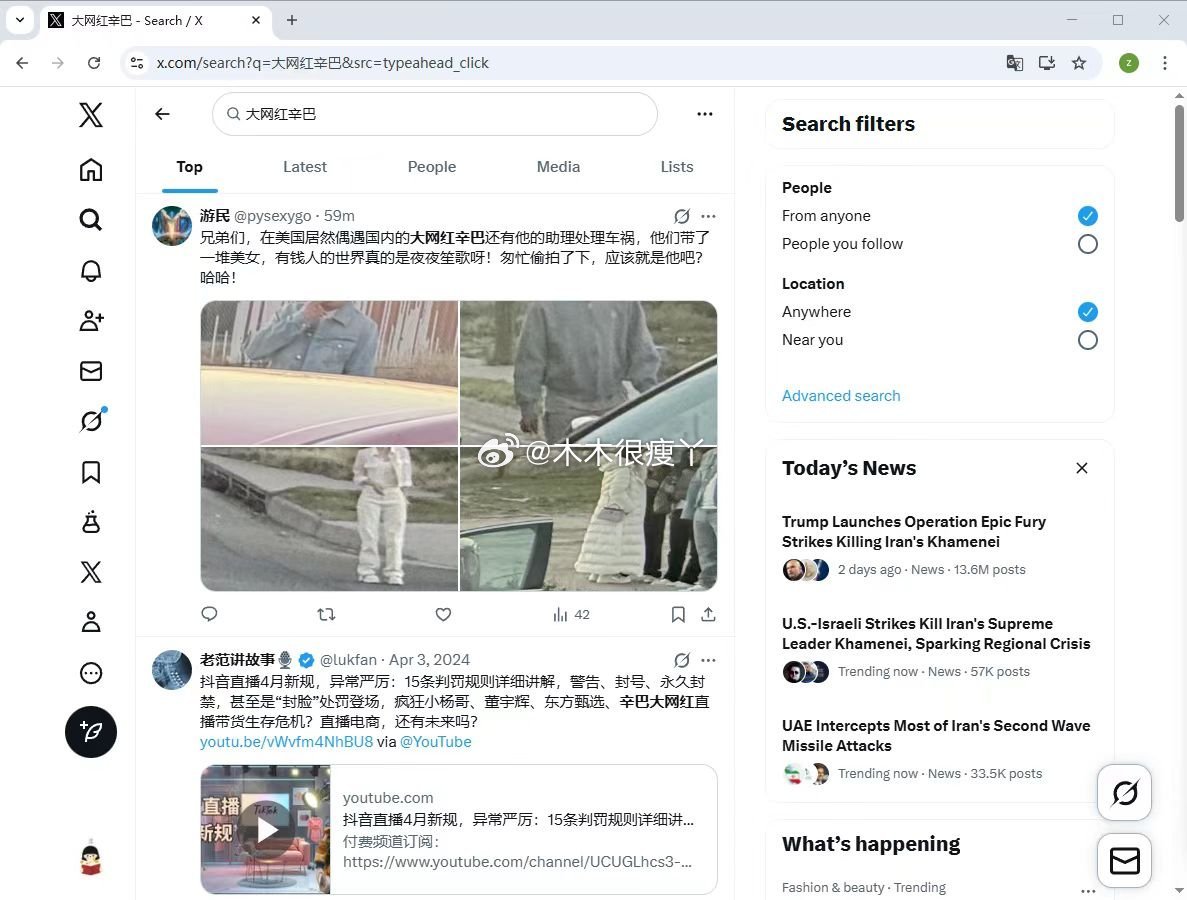
Task: Repost 游民 post
Action: click(x=326, y=614)
